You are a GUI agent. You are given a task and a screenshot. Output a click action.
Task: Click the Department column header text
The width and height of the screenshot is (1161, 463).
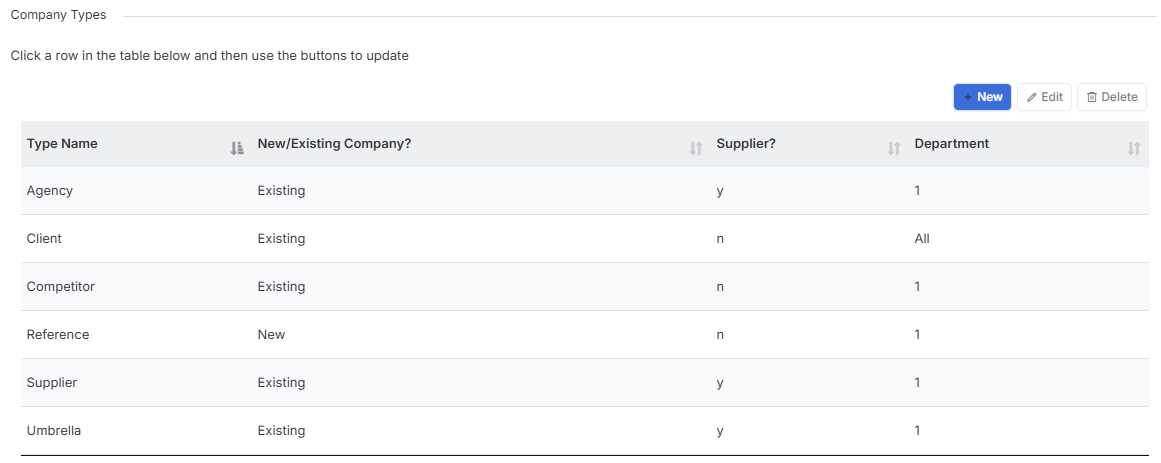pyautogui.click(x=951, y=144)
